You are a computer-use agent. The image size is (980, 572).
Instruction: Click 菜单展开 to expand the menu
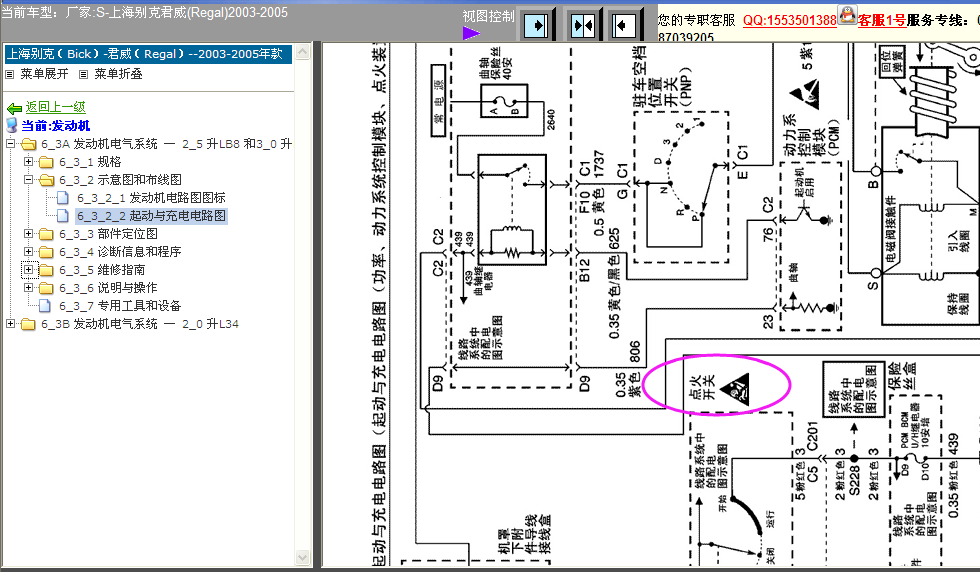(44, 74)
